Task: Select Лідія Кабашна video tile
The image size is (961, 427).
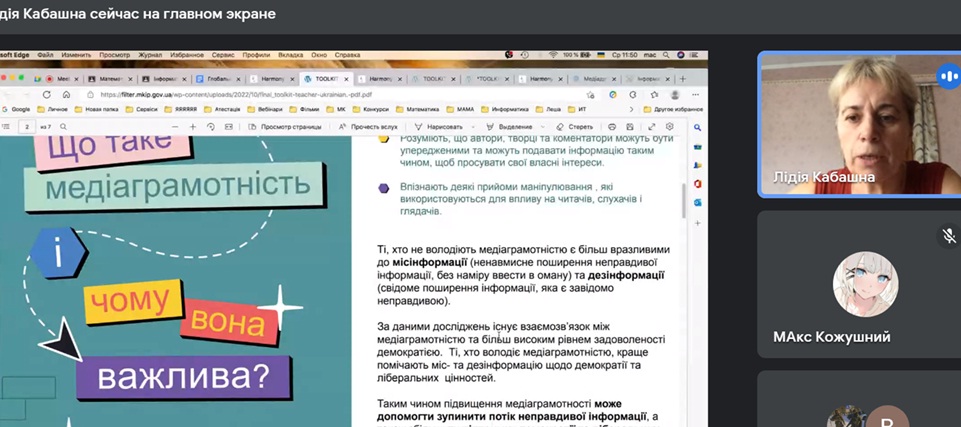Action: 861,124
